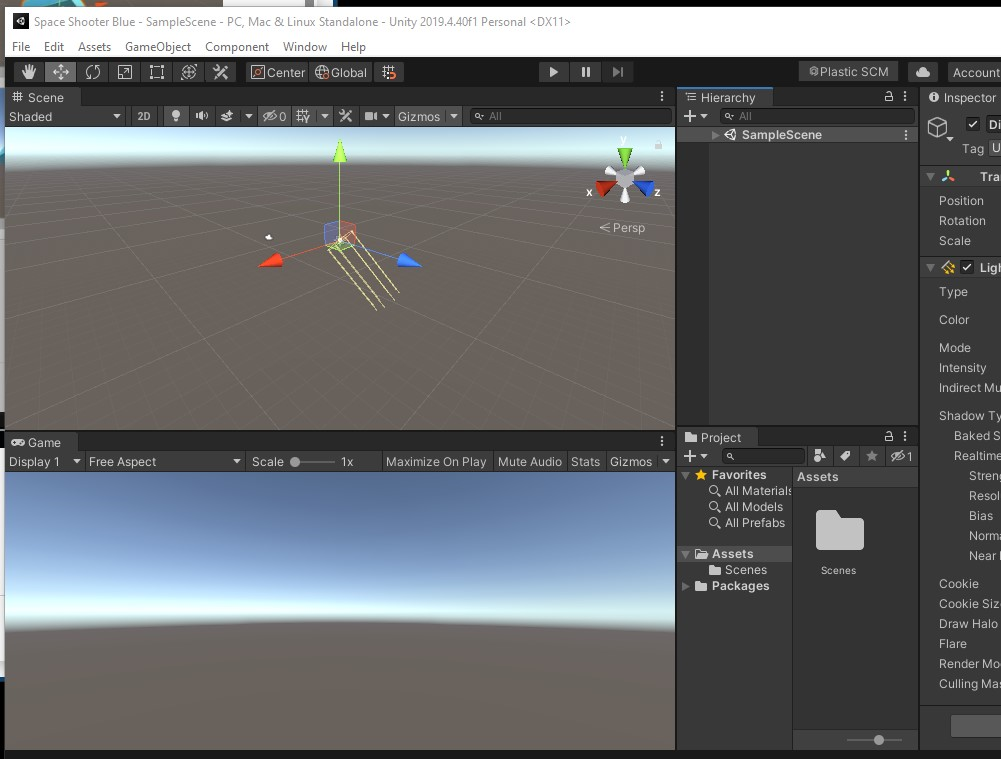Open the Component menu

237,47
